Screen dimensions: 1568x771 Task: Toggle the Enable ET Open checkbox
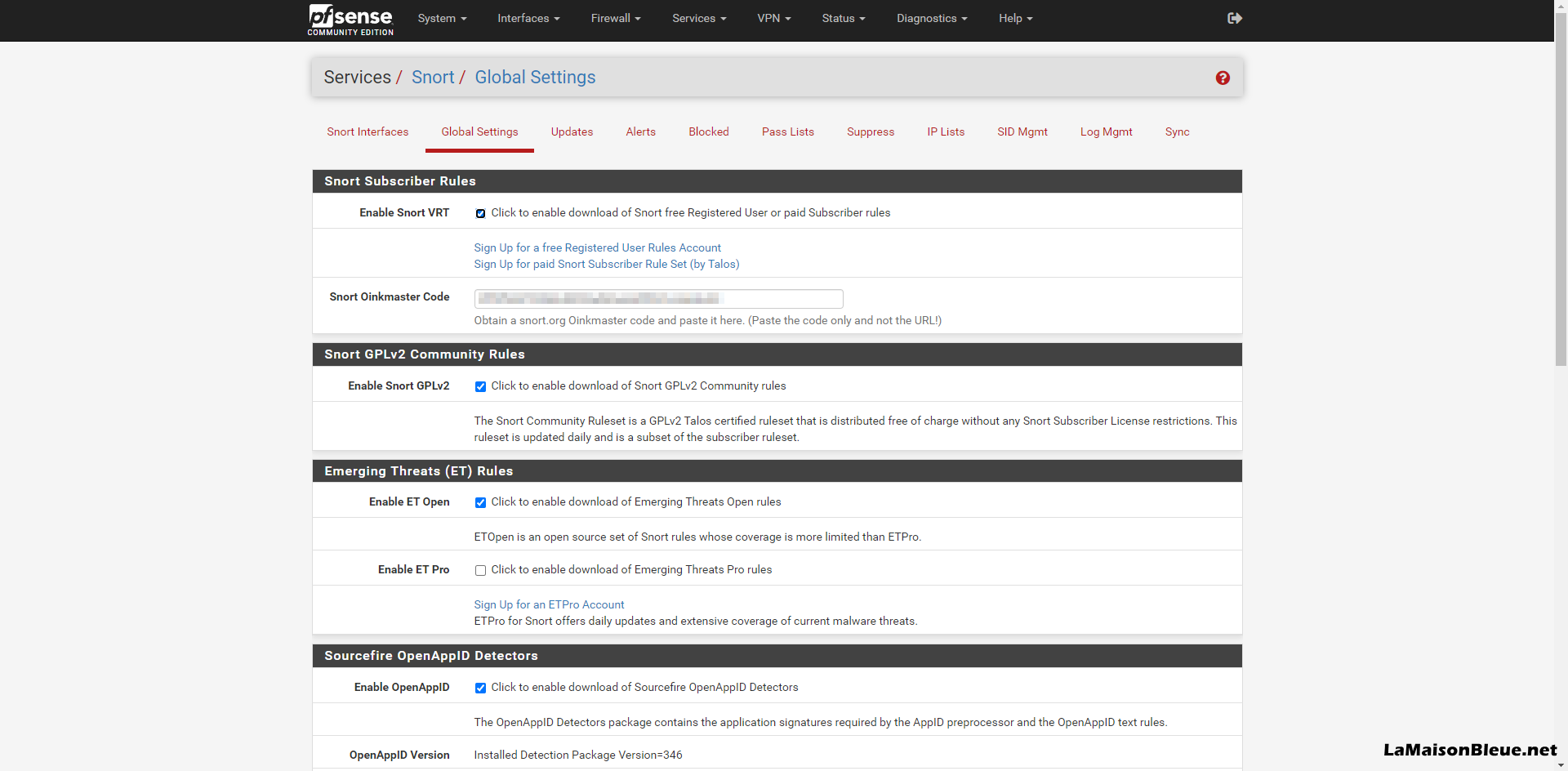480,502
